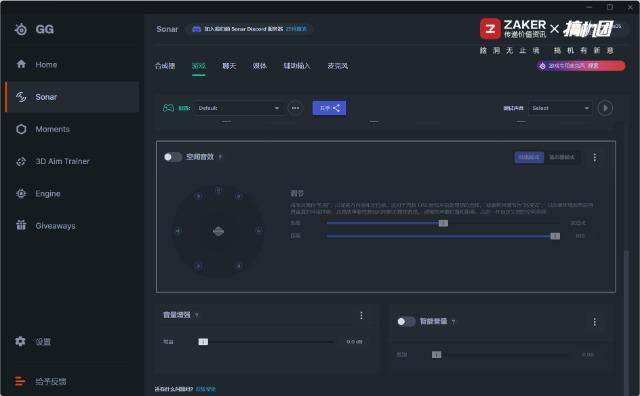Click the 智能音量 level slider handle
Viewport: 640px width, 396px height.
click(x=436, y=354)
